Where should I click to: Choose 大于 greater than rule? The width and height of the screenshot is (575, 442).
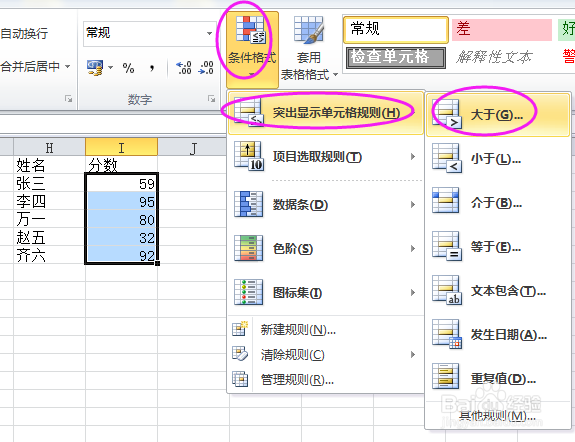[498, 115]
